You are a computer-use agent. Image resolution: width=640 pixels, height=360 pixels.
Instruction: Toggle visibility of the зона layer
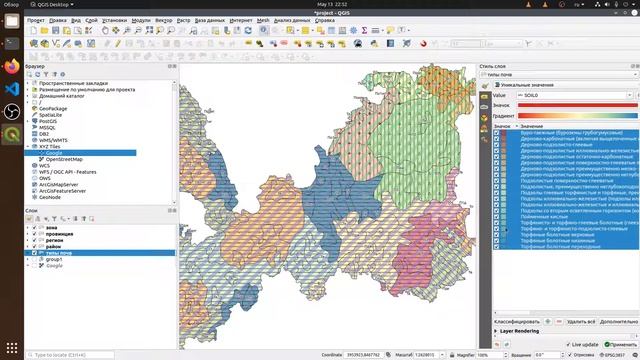[x=34, y=228]
